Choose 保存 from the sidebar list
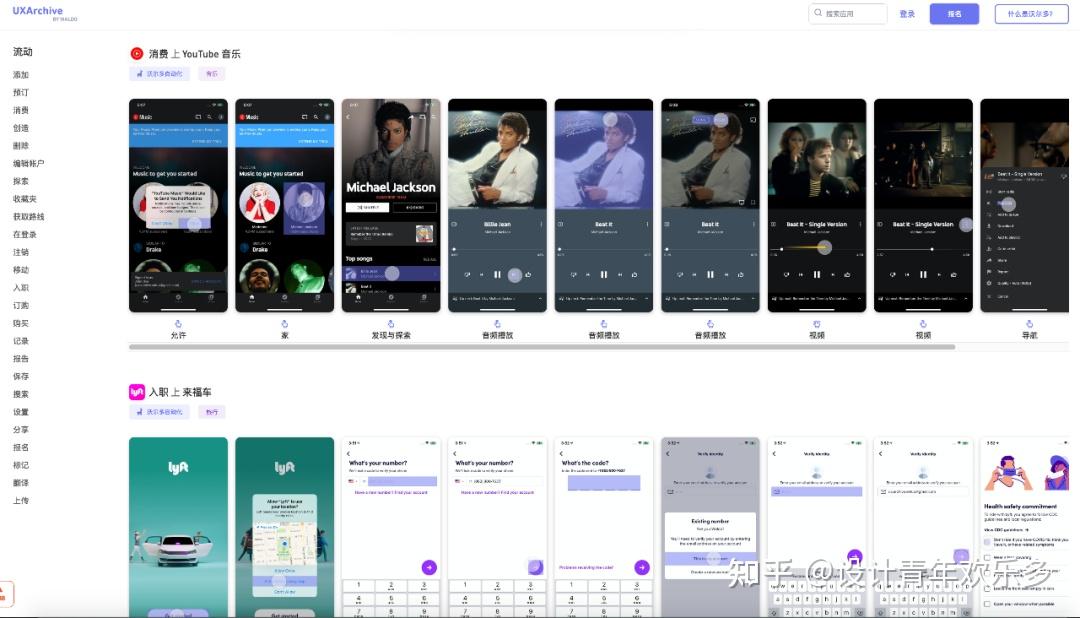 [21, 376]
